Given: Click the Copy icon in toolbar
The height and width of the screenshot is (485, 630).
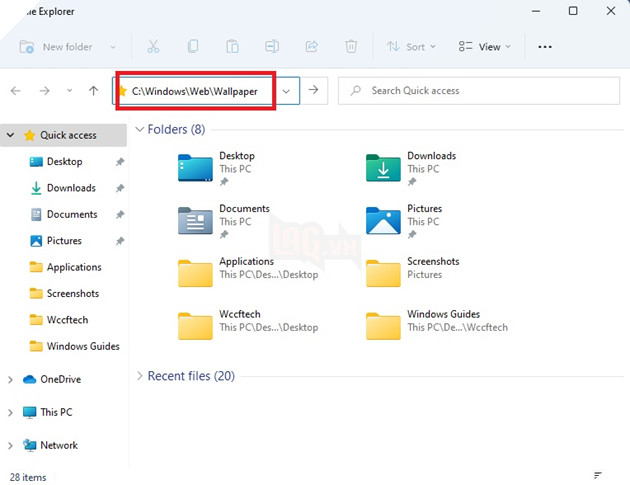Looking at the screenshot, I should point(193,47).
